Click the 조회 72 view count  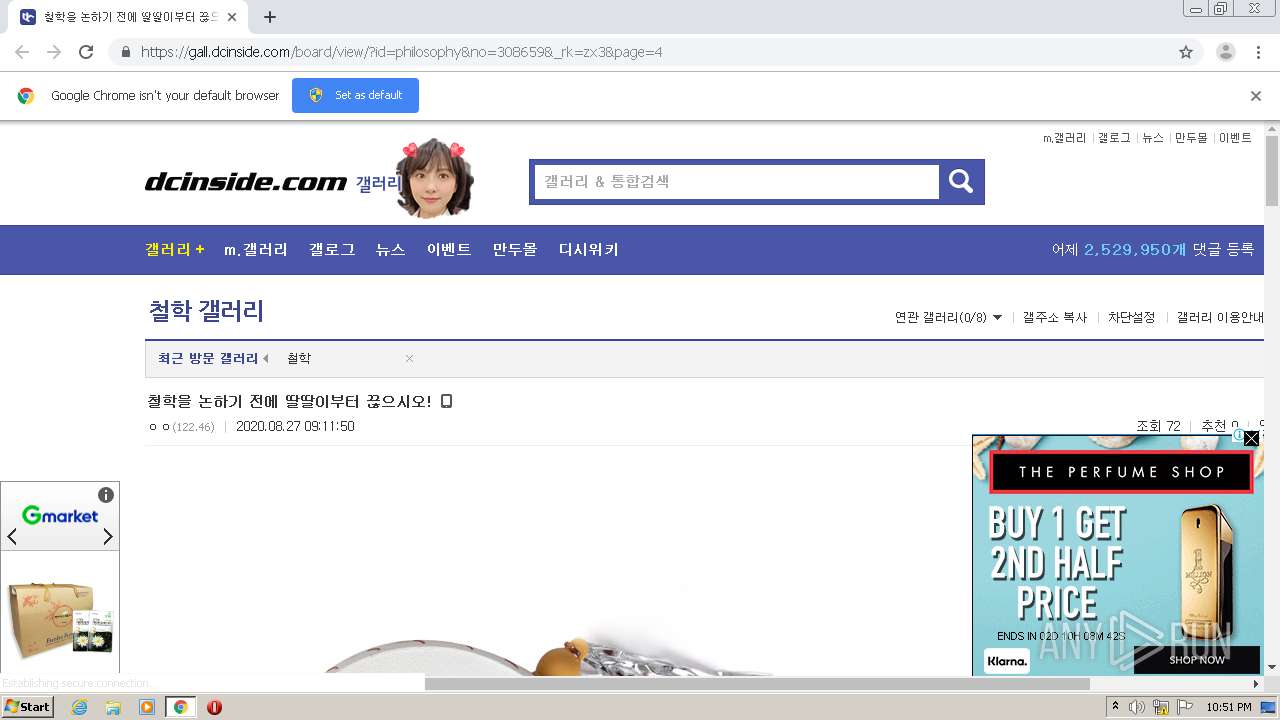[x=1158, y=426]
